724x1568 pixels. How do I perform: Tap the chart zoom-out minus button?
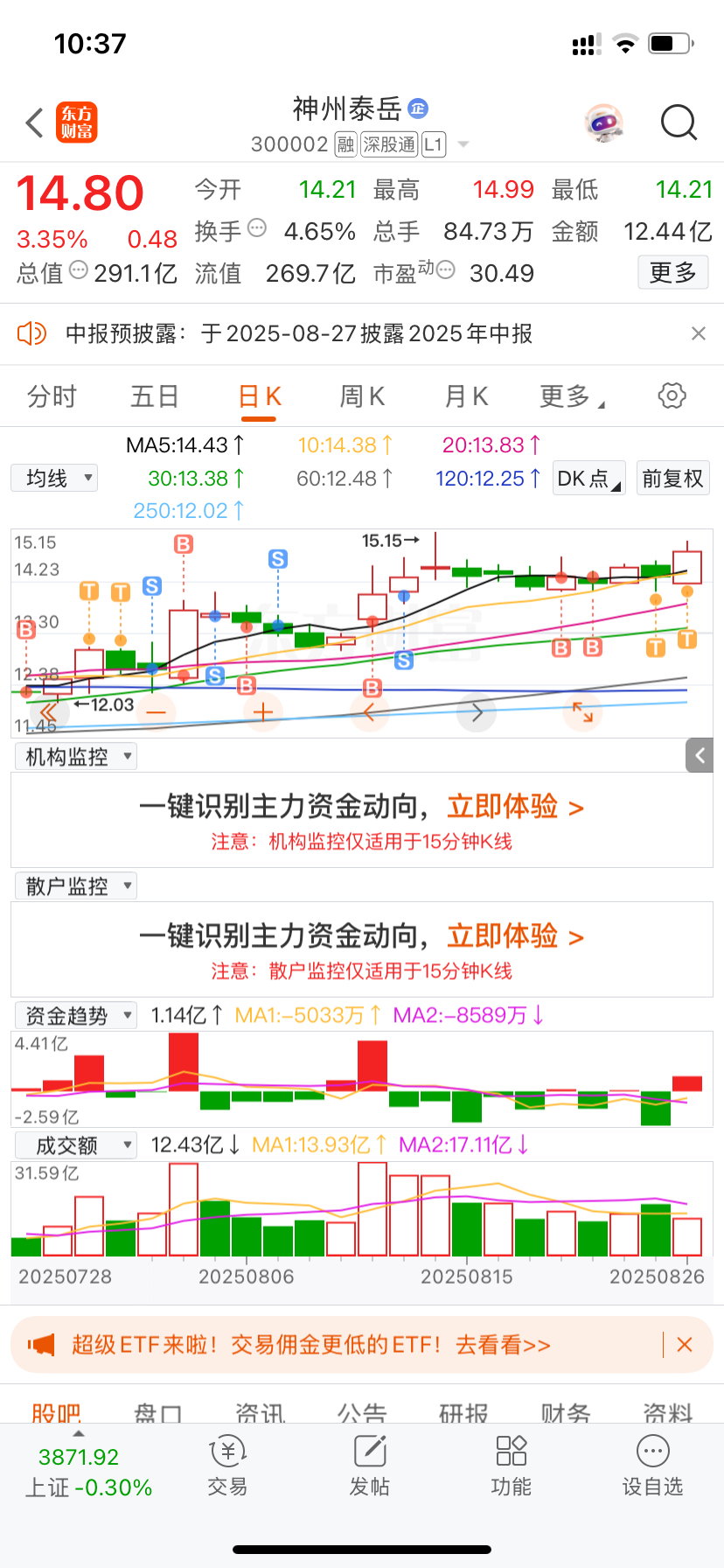click(156, 712)
